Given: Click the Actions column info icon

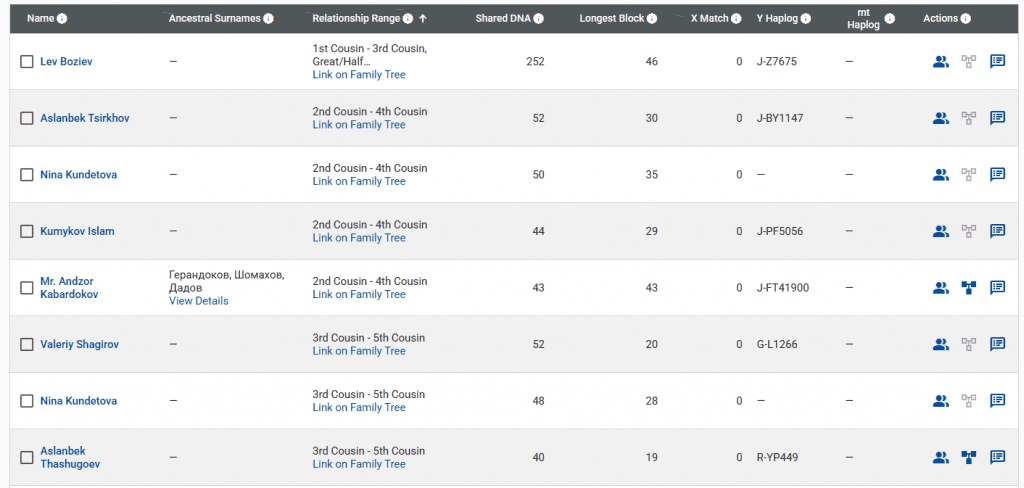Looking at the screenshot, I should point(965,19).
